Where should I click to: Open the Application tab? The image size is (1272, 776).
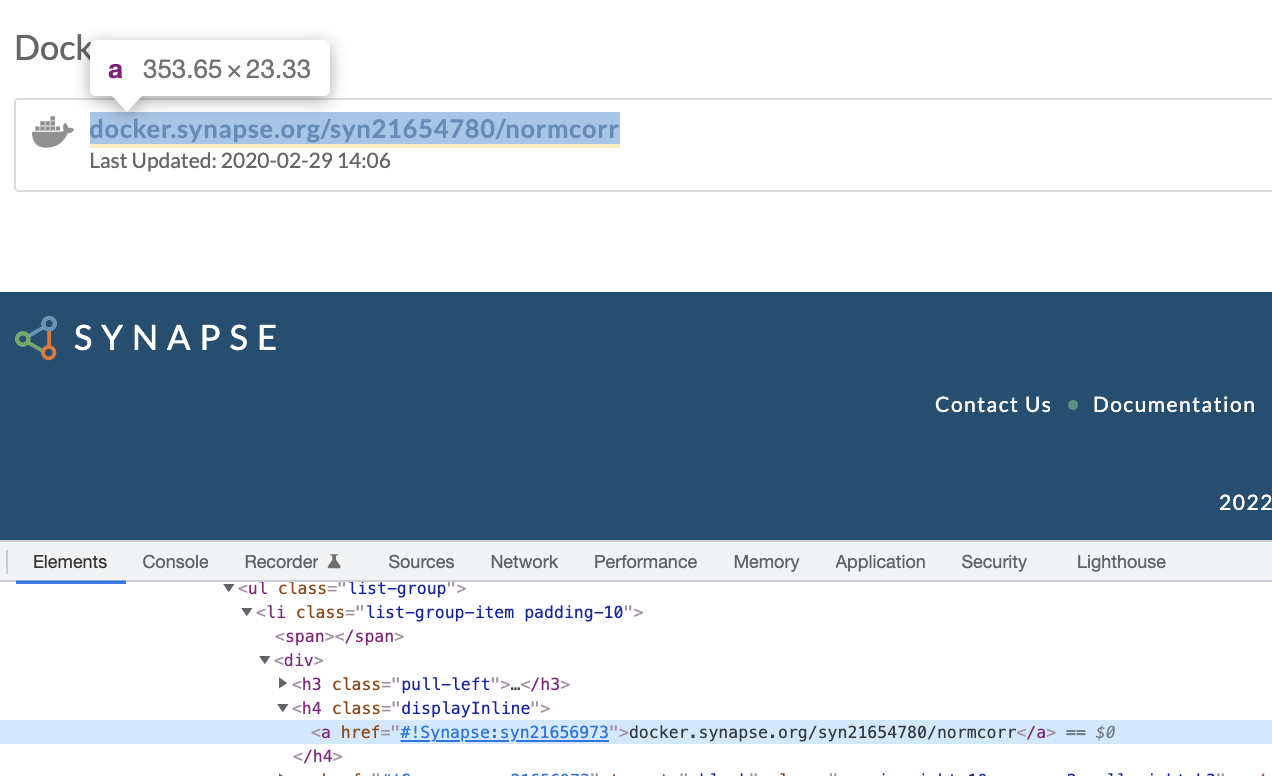point(880,562)
